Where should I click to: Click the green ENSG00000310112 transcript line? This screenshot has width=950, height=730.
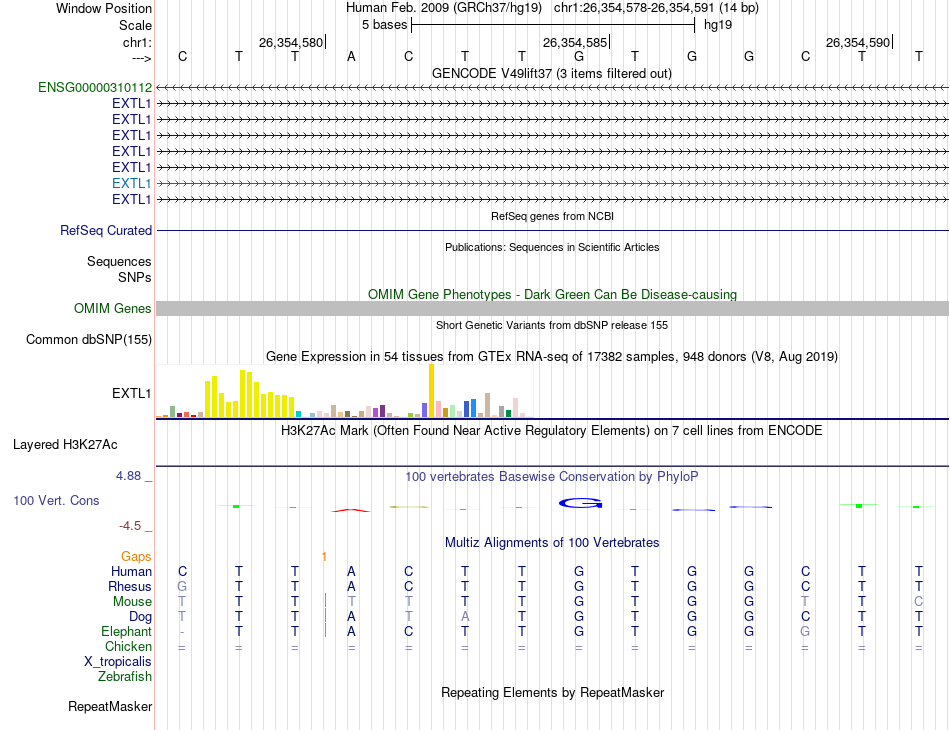click(552, 88)
